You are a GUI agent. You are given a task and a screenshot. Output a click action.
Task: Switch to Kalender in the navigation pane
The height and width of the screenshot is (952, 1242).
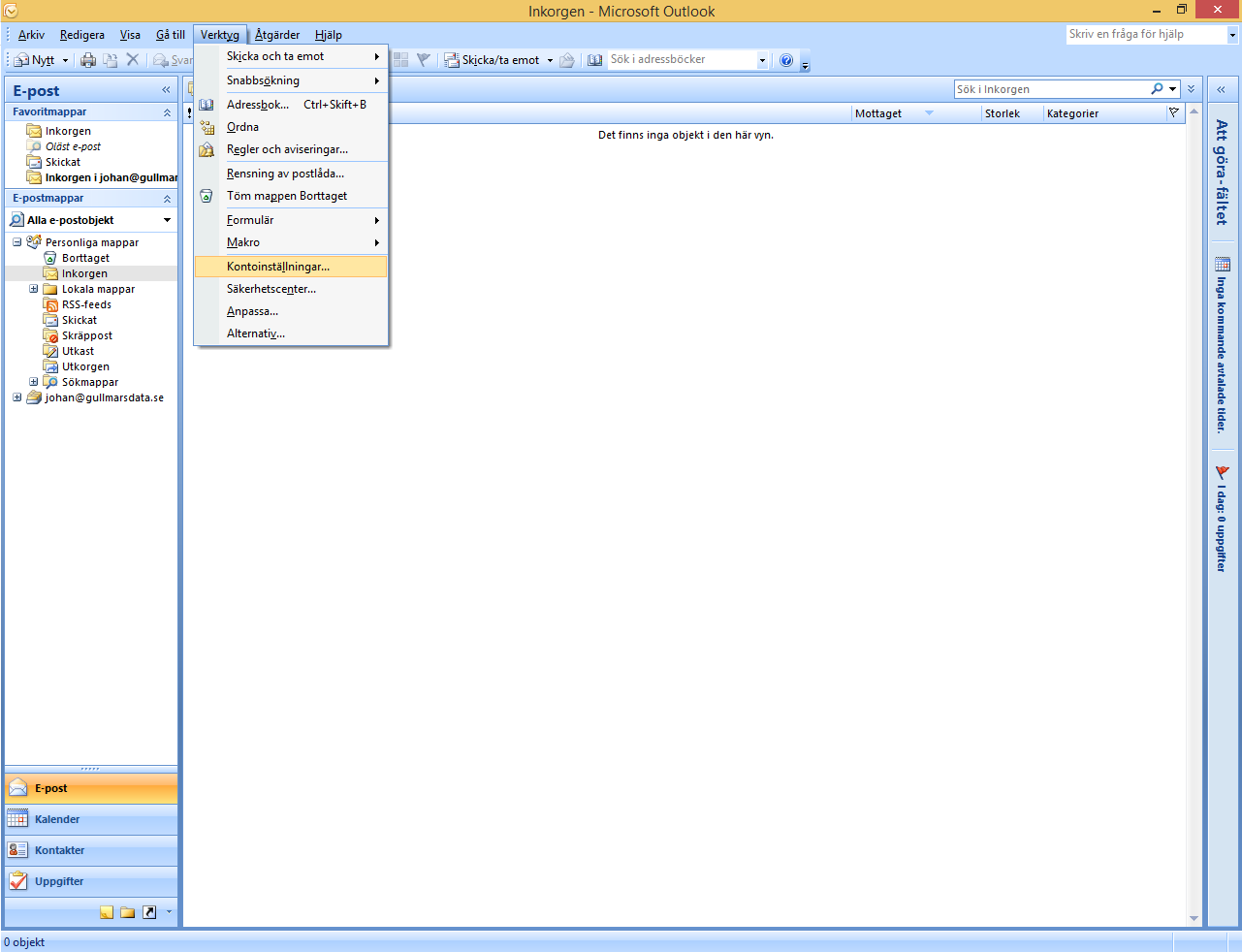[91, 819]
